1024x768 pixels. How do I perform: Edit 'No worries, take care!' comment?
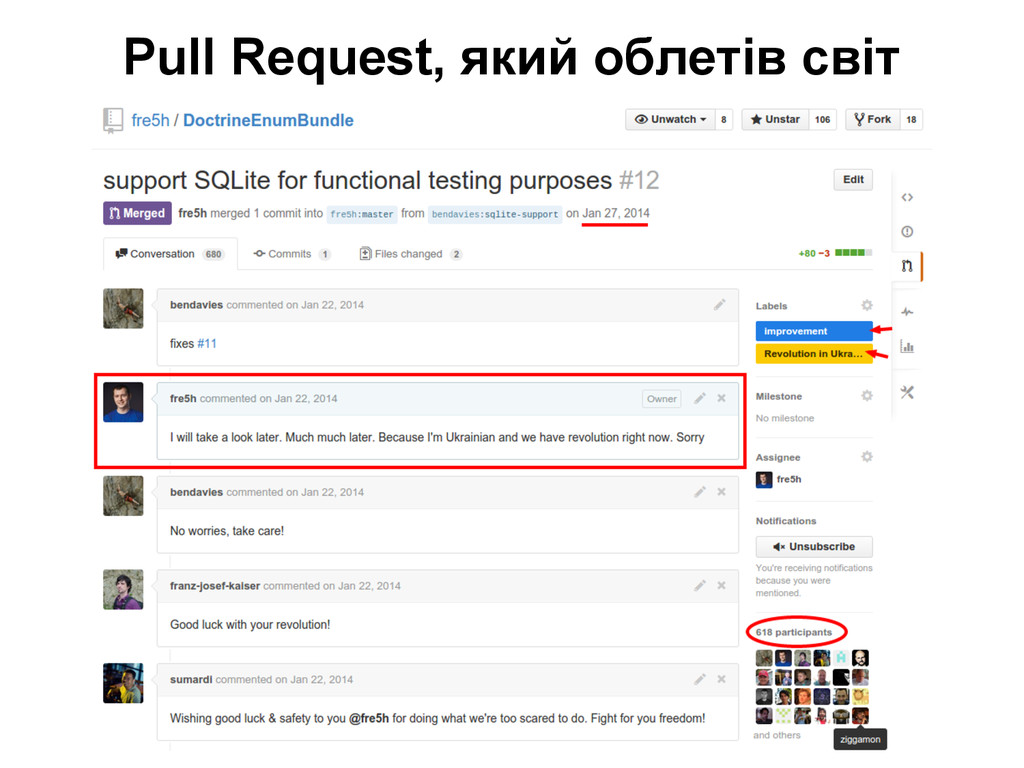point(700,492)
